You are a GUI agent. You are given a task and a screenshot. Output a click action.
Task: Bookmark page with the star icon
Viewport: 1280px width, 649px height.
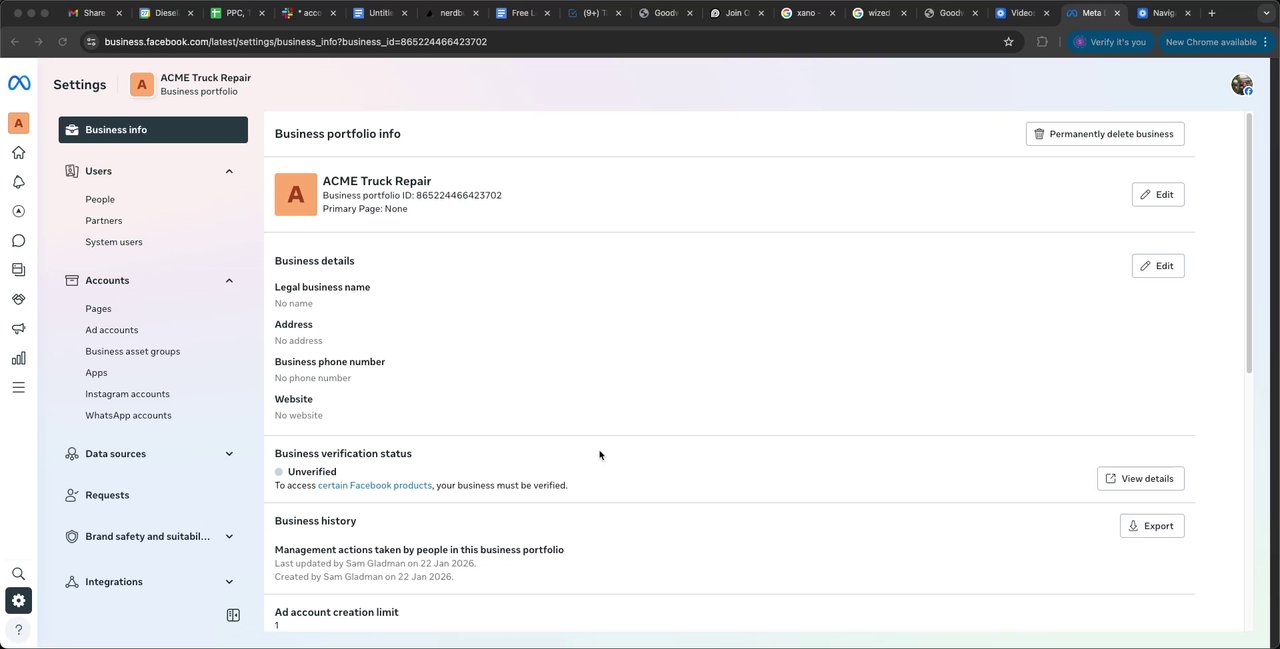click(1008, 42)
